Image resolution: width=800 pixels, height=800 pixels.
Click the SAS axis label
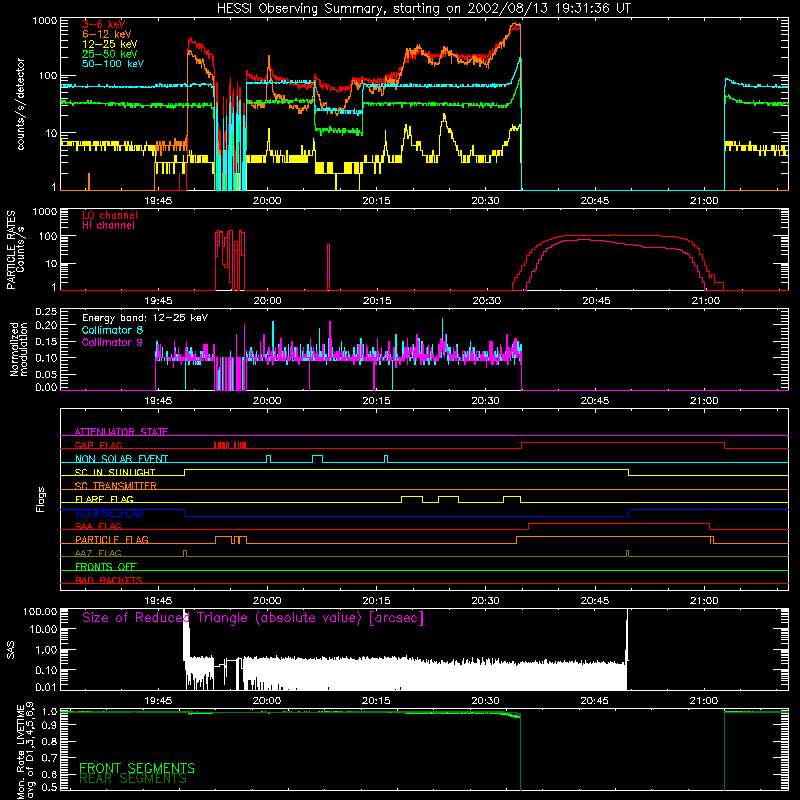[11, 649]
